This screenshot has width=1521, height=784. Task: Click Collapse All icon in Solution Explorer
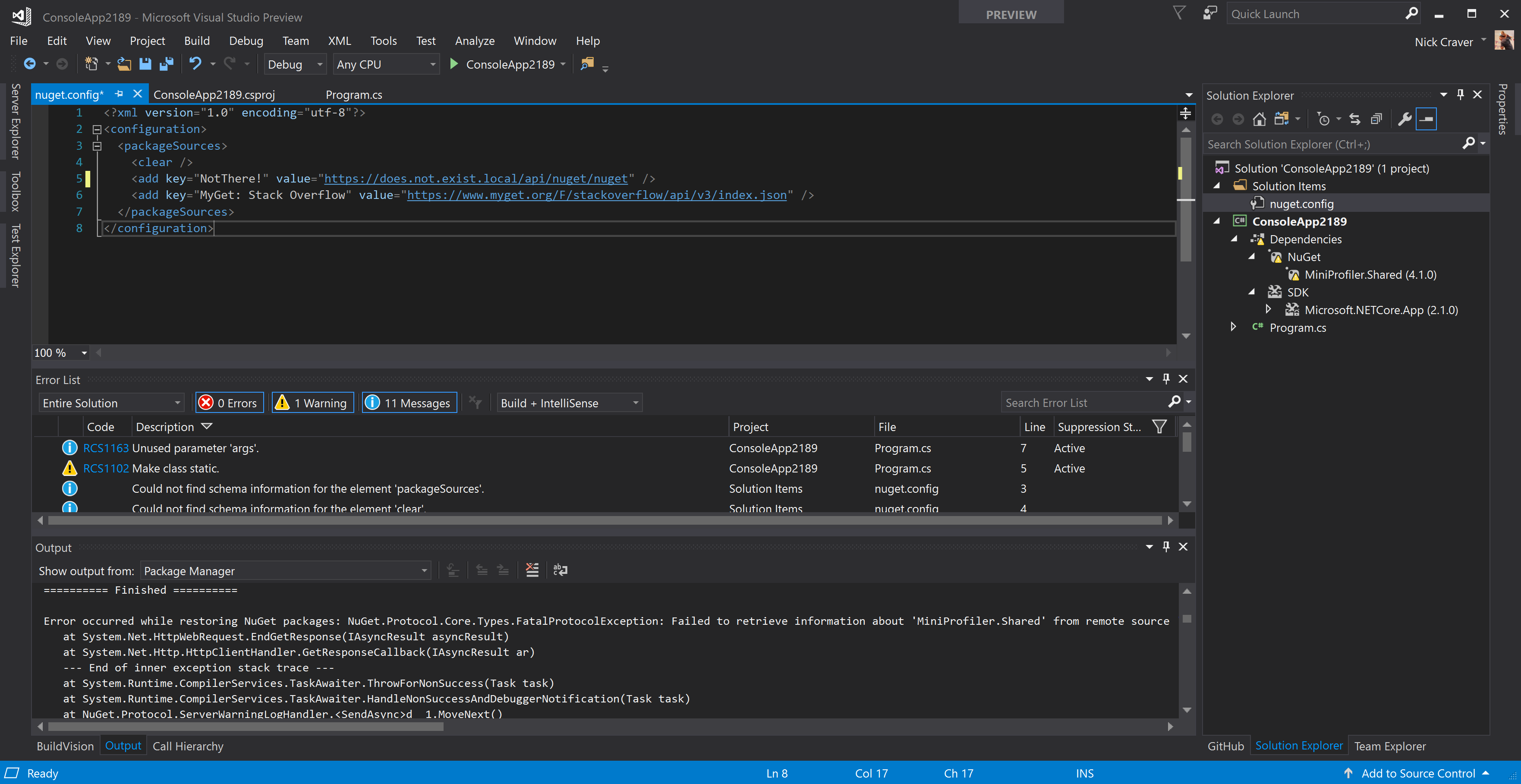click(1376, 119)
